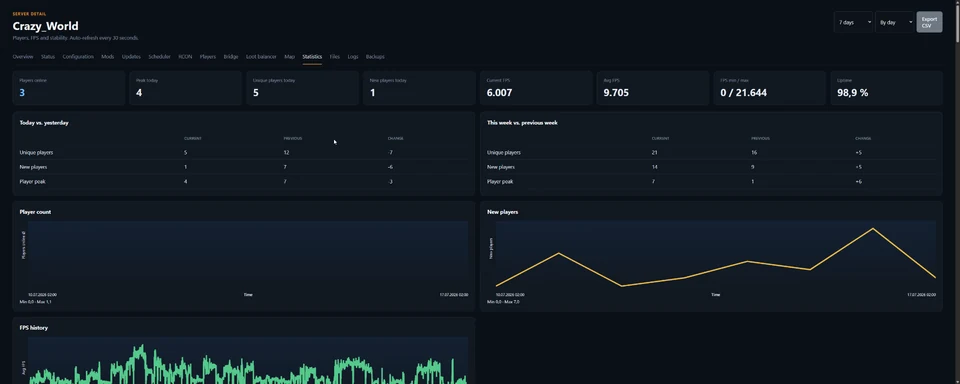
Task: Click the Crazy_World server title
Action: [x=45, y=26]
